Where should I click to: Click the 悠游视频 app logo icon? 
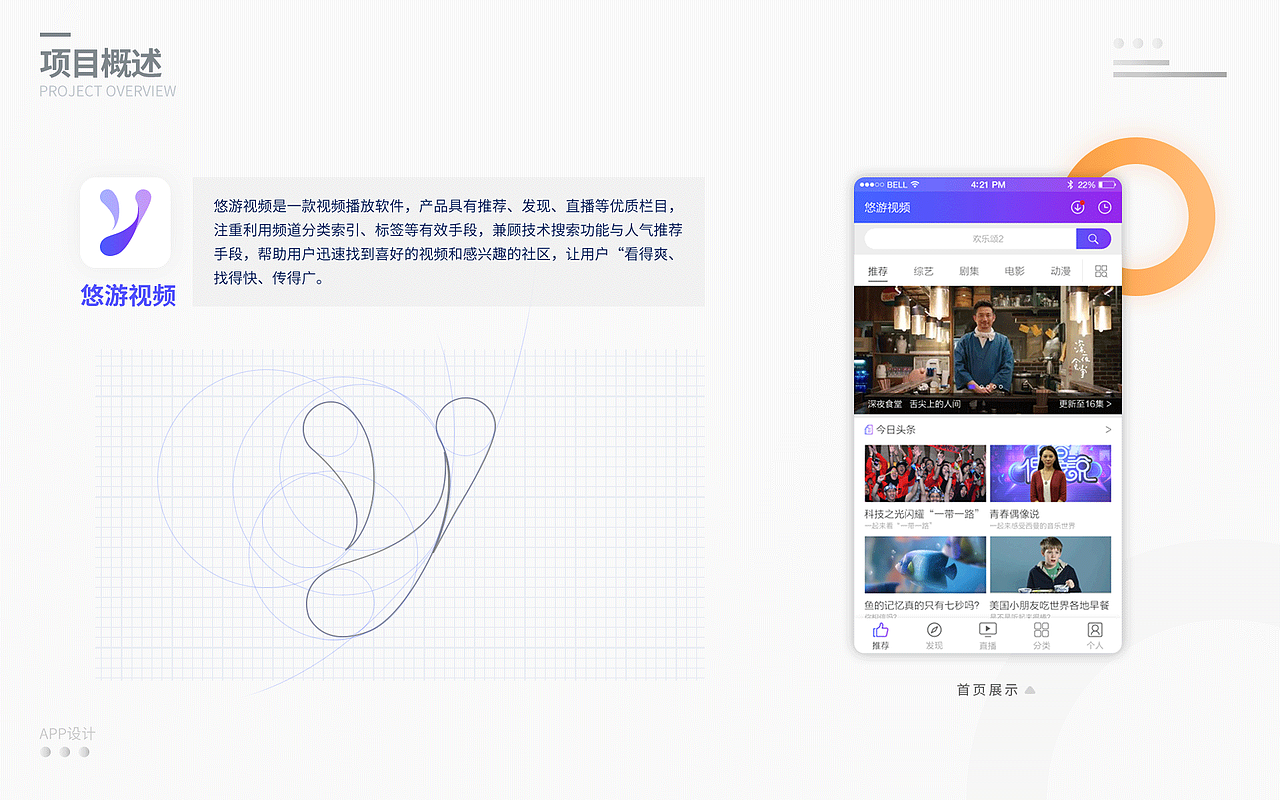click(125, 222)
